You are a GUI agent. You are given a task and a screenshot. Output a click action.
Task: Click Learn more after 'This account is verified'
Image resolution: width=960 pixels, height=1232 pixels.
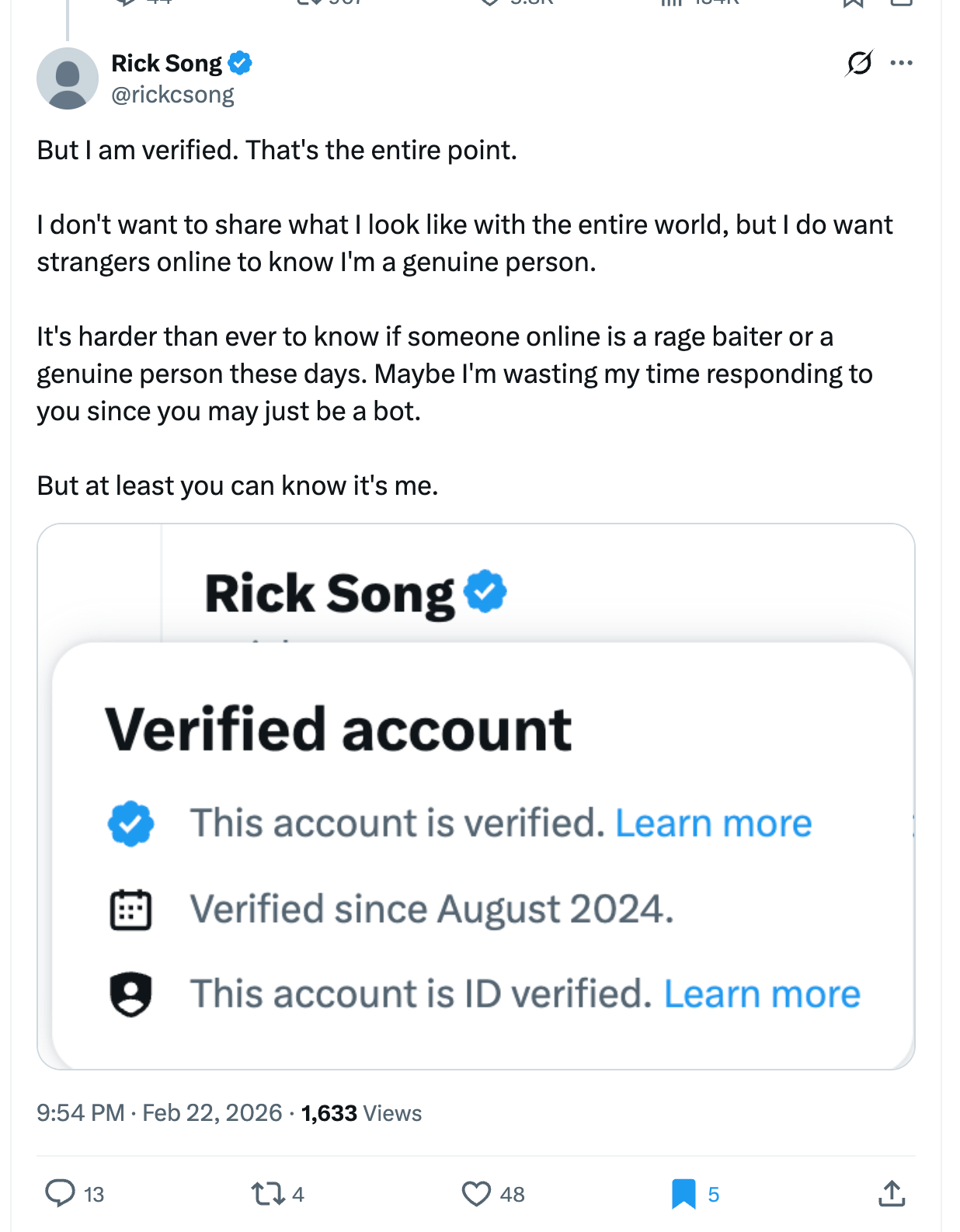[713, 823]
